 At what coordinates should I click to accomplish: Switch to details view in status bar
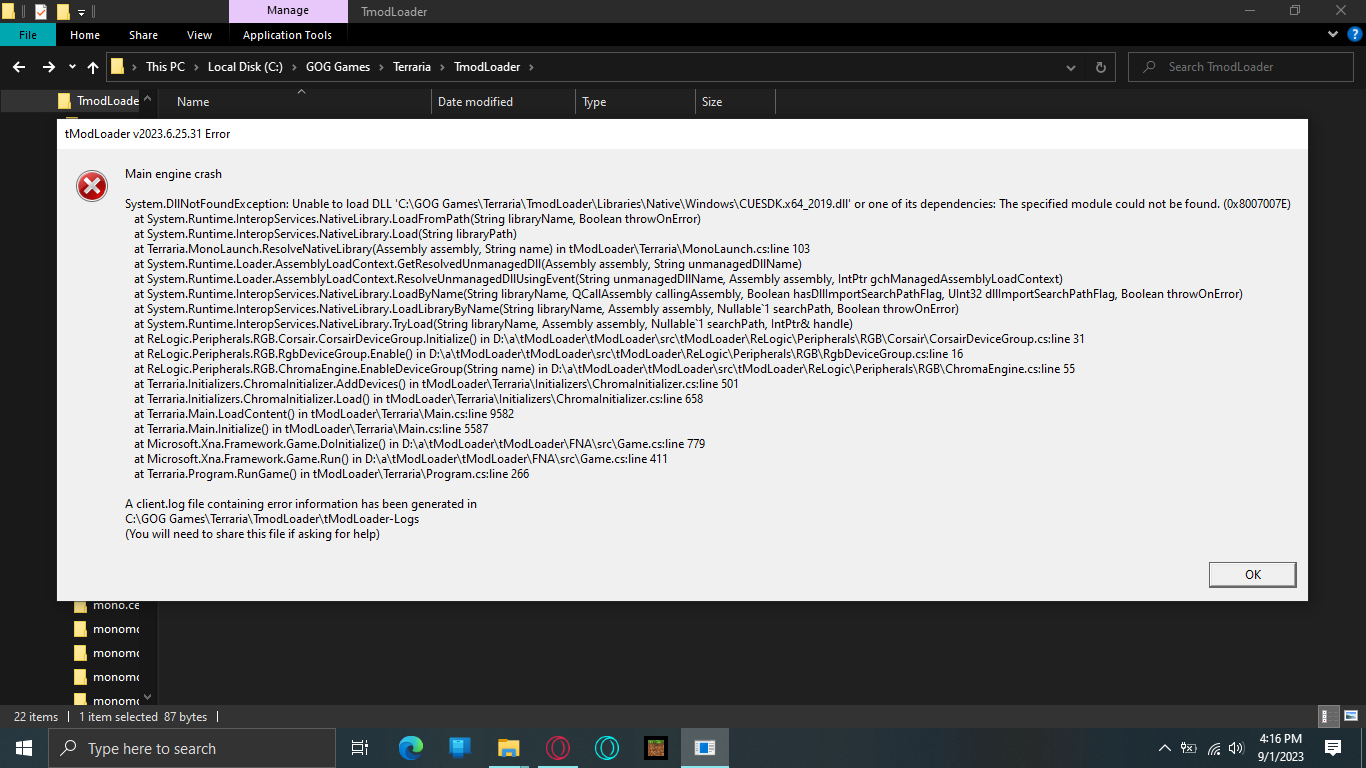click(1326, 717)
